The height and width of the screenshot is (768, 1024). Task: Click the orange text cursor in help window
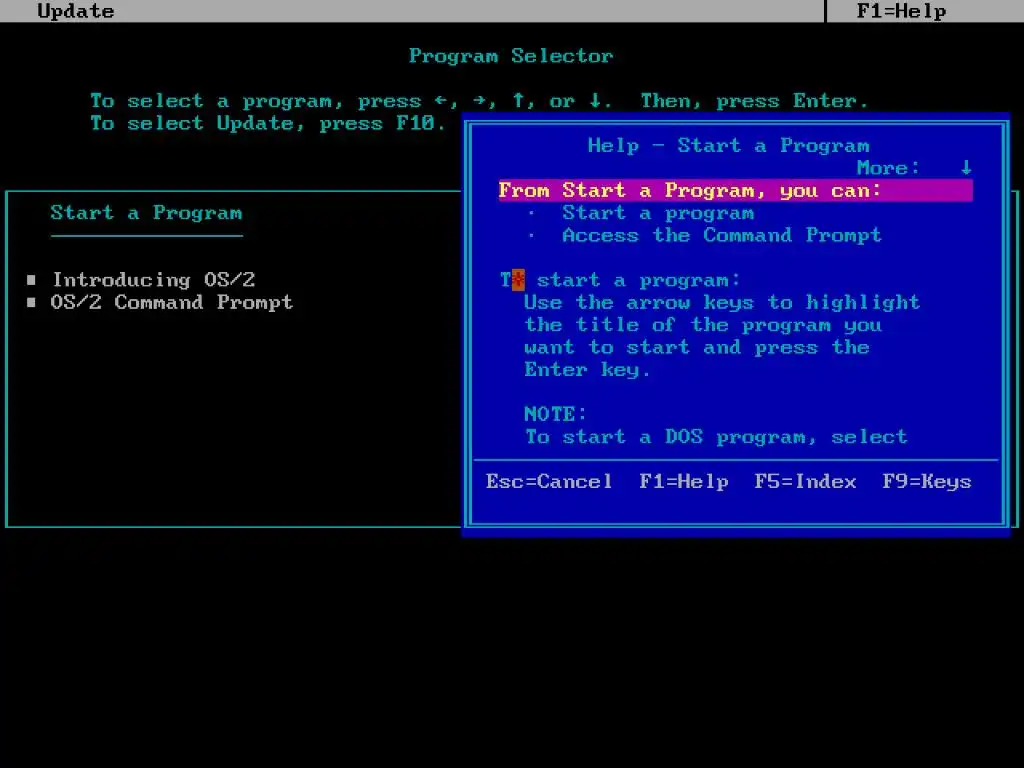[518, 280]
